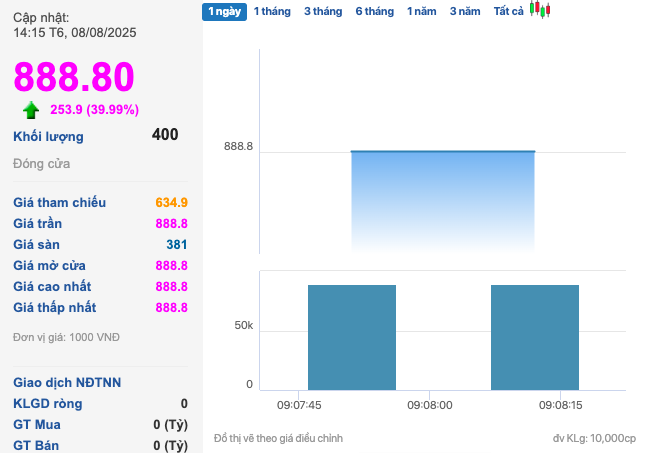Switch to candlestick chart view icon
665x453 pixels.
coord(540,11)
